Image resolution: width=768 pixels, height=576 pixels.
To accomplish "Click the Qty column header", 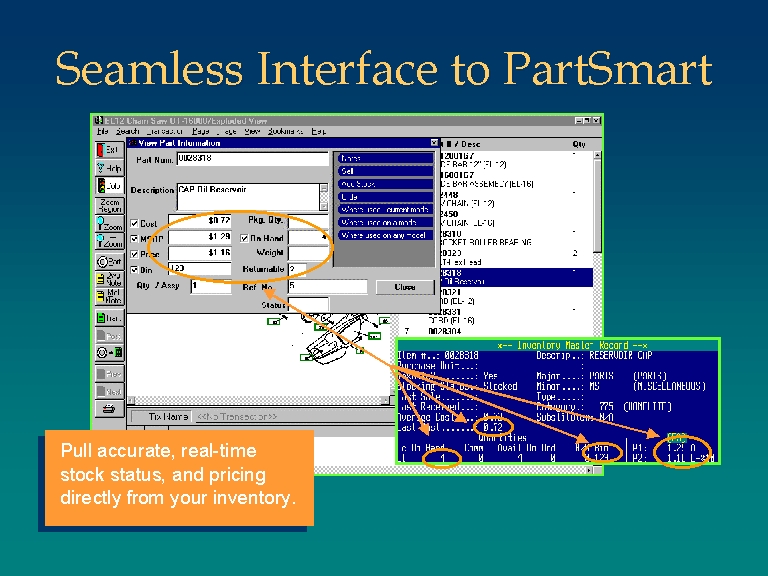I will click(579, 144).
